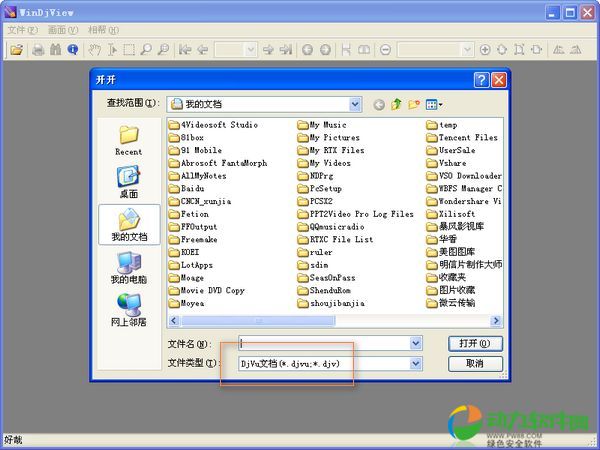Click the Recent places icon in sidebar
This screenshot has width=600, height=450.
coord(128,138)
